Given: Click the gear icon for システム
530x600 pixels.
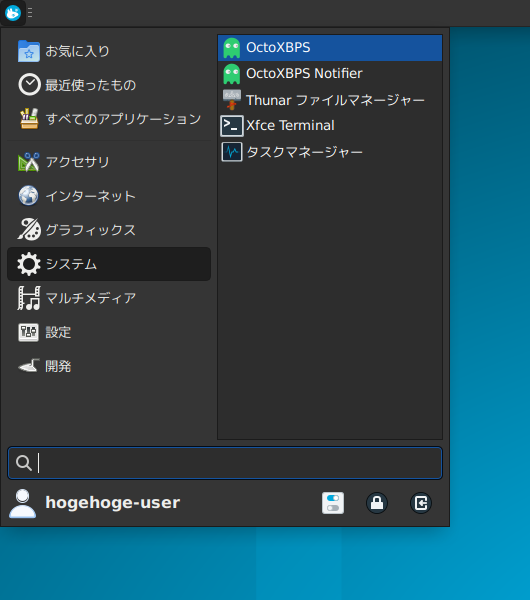Looking at the screenshot, I should (x=29, y=264).
